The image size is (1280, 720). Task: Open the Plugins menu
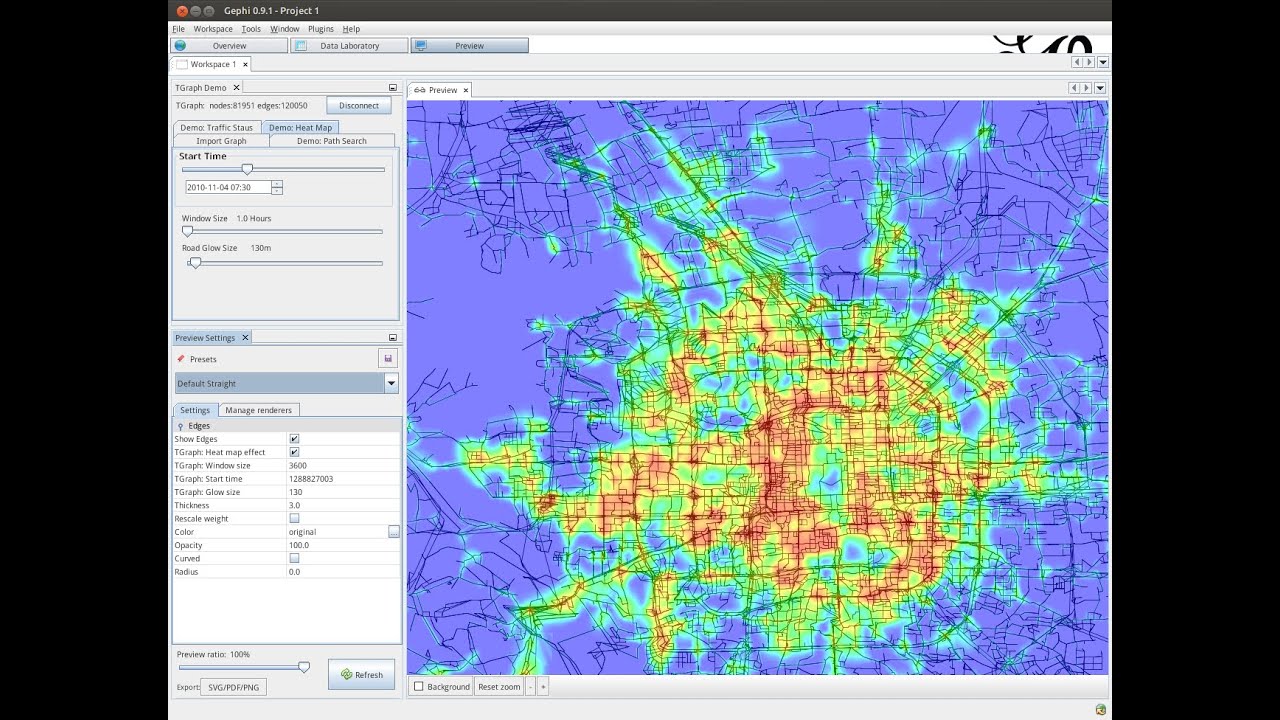tap(321, 29)
